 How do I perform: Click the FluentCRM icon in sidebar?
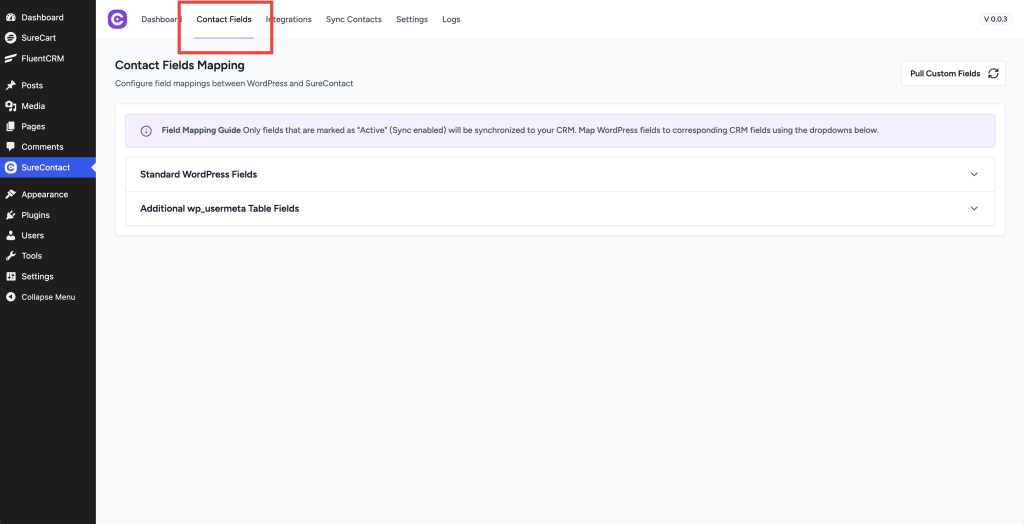pyautogui.click(x=10, y=58)
